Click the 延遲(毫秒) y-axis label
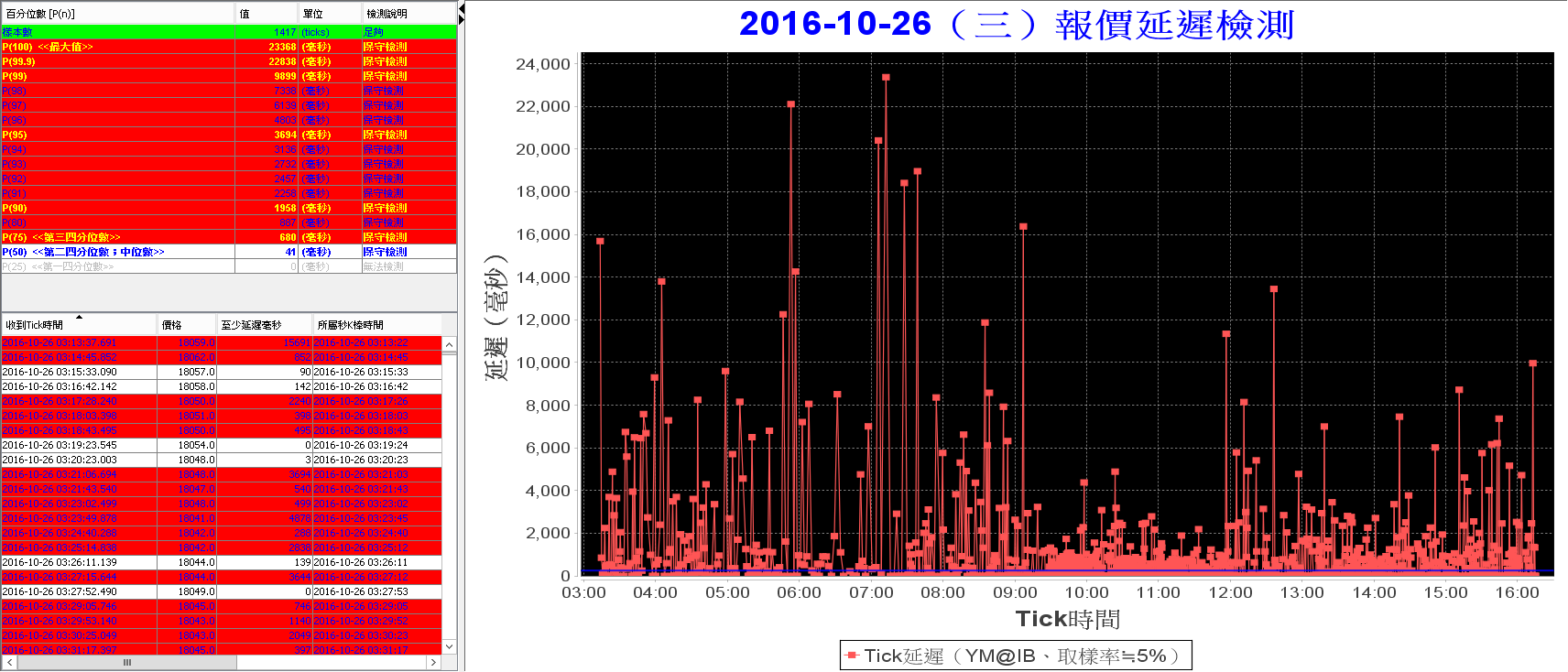Image resolution: width=1568 pixels, height=672 pixels. (495, 317)
